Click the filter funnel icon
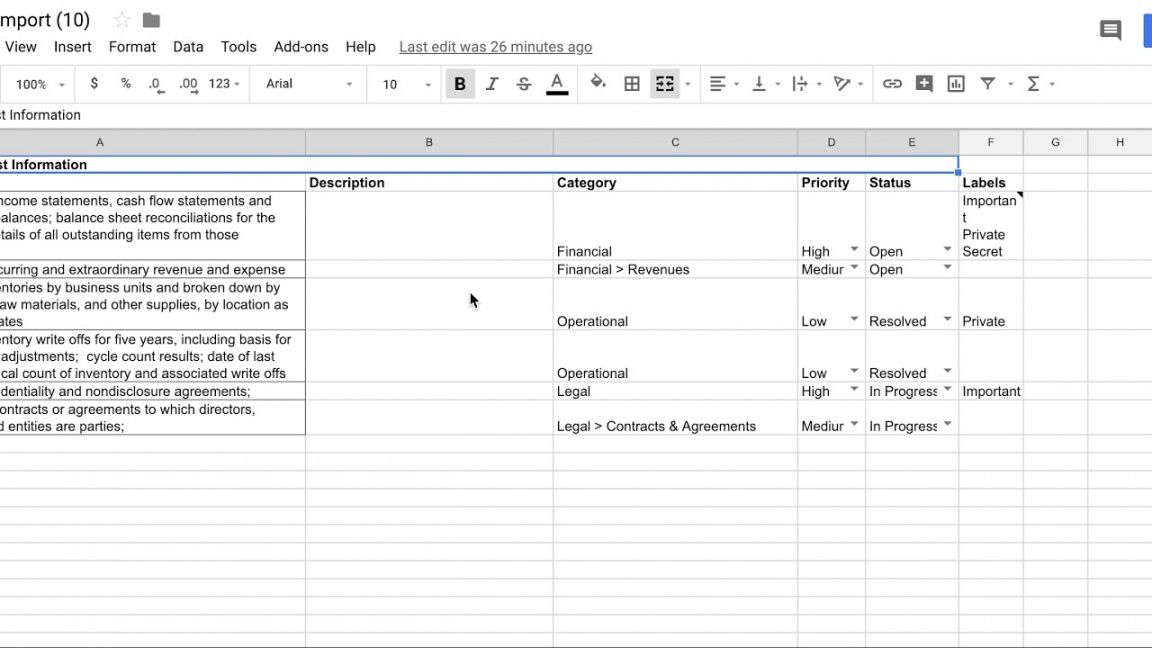 coord(988,84)
